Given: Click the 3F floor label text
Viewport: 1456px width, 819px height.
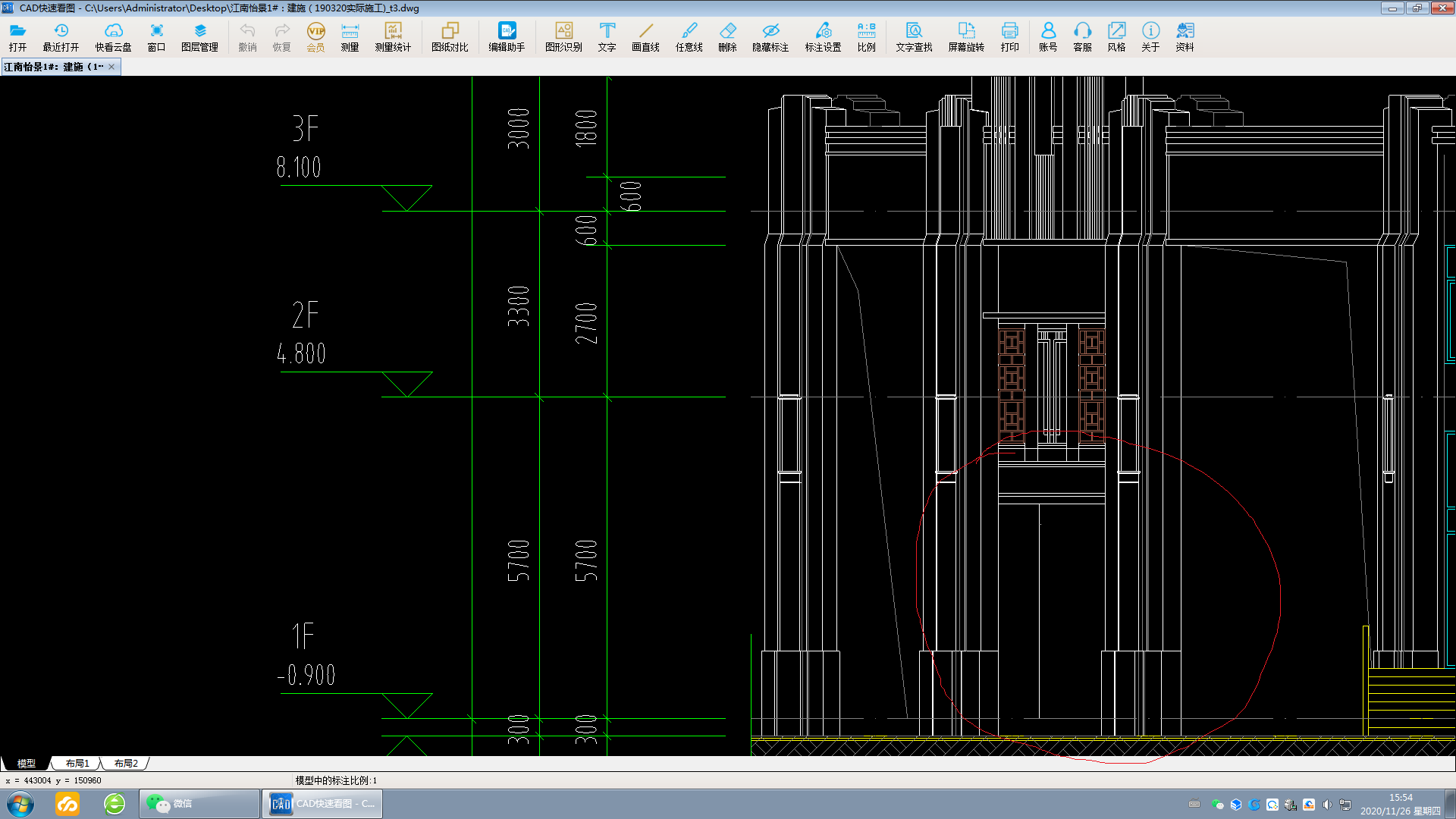Looking at the screenshot, I should (305, 129).
